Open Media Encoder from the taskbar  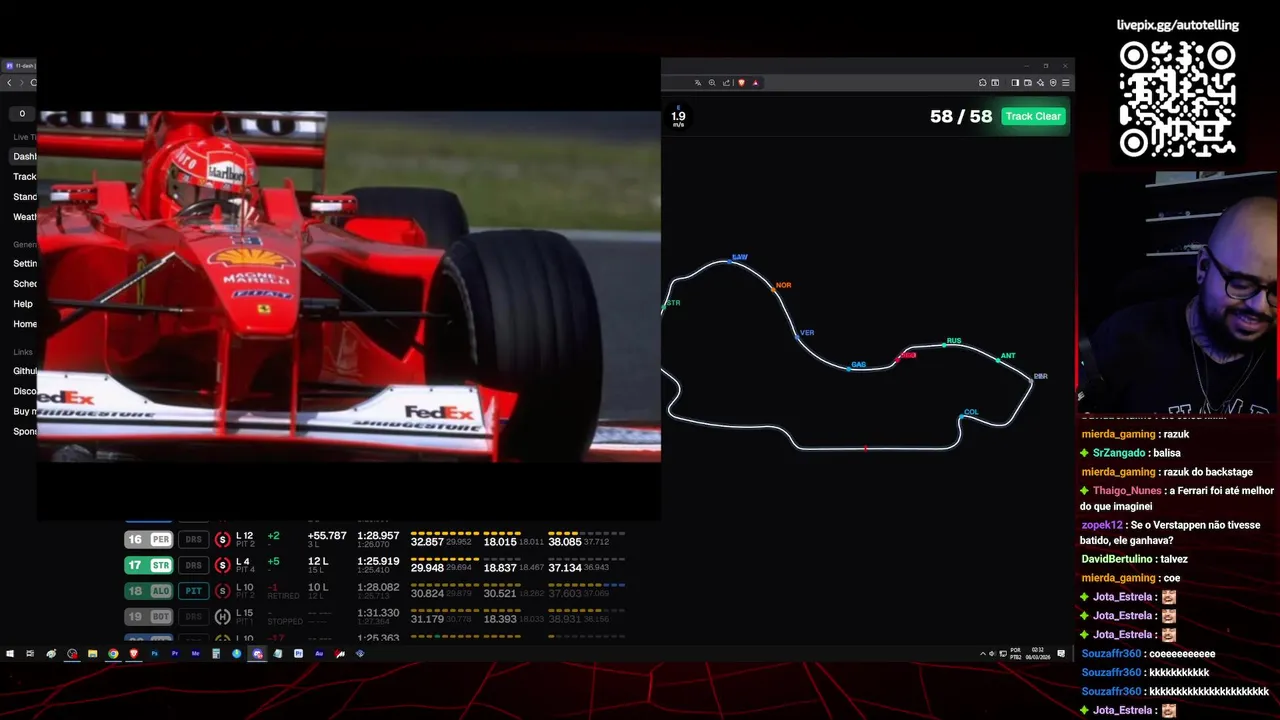click(x=195, y=654)
